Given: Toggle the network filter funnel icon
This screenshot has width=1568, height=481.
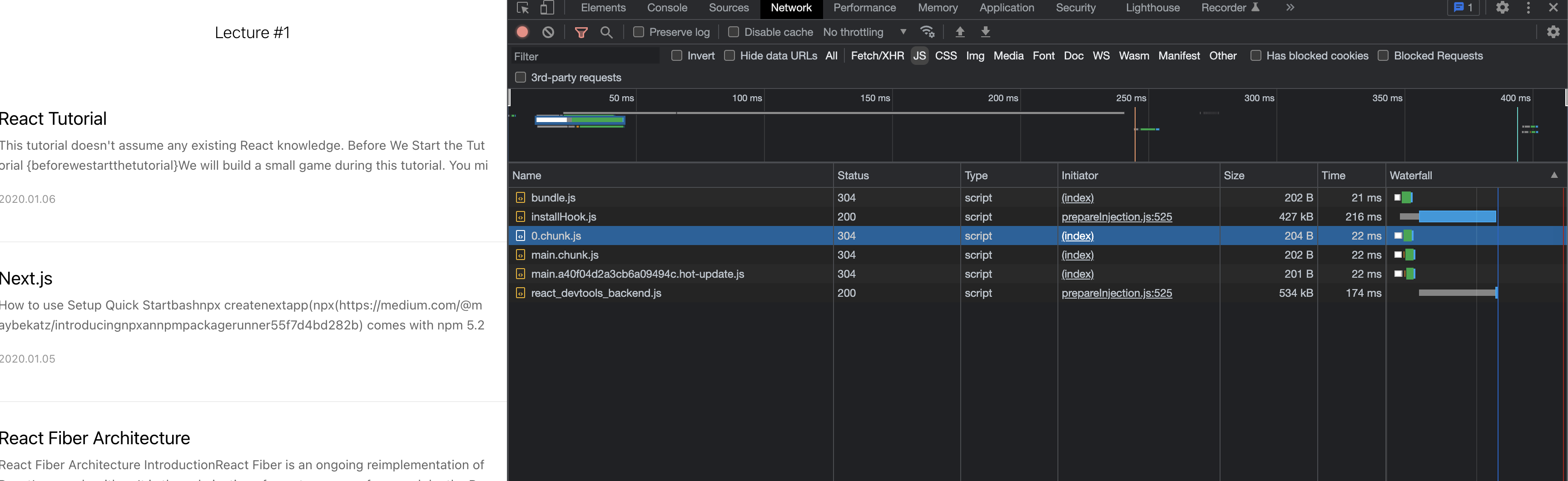Looking at the screenshot, I should point(581,32).
